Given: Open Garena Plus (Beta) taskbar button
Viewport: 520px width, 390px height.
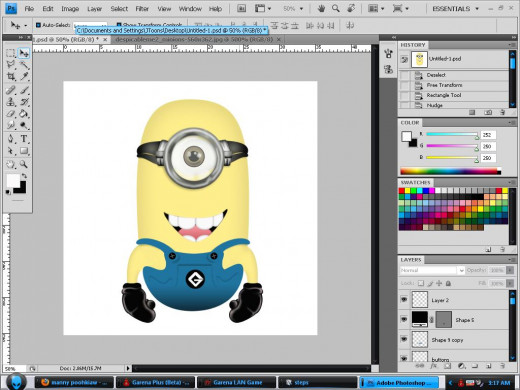Looking at the screenshot, I should [155, 382].
